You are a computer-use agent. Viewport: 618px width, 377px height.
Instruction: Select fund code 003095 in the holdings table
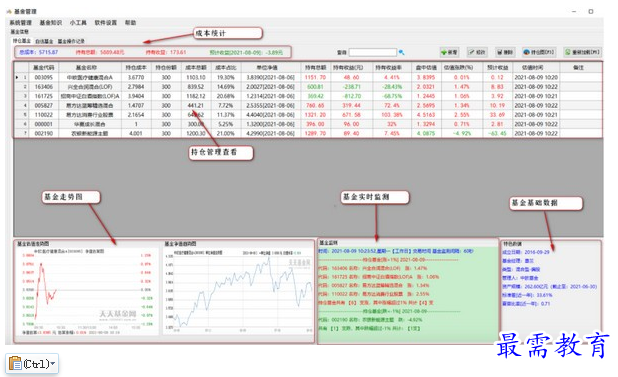(43, 78)
